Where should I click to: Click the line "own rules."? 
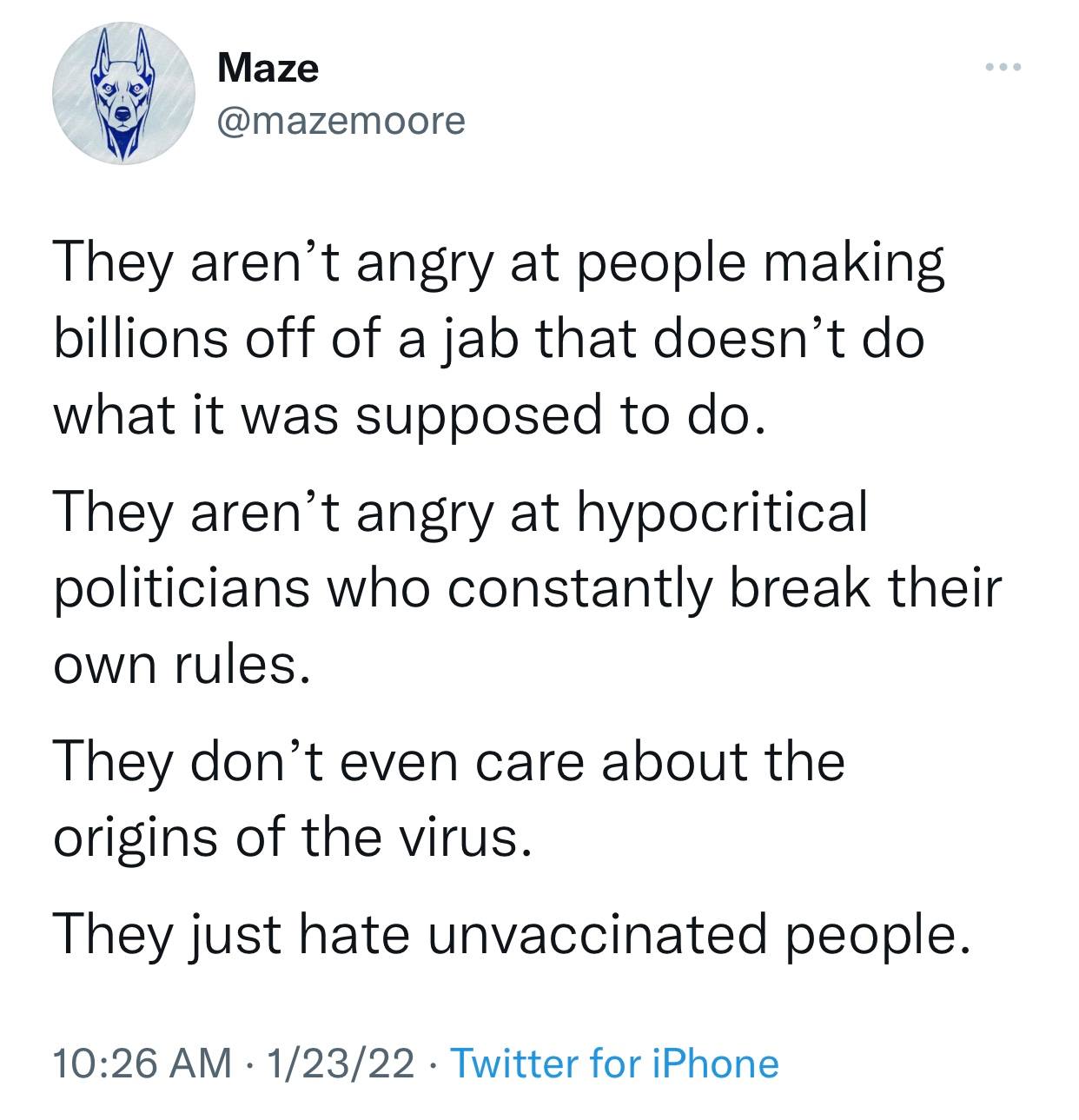(x=182, y=662)
